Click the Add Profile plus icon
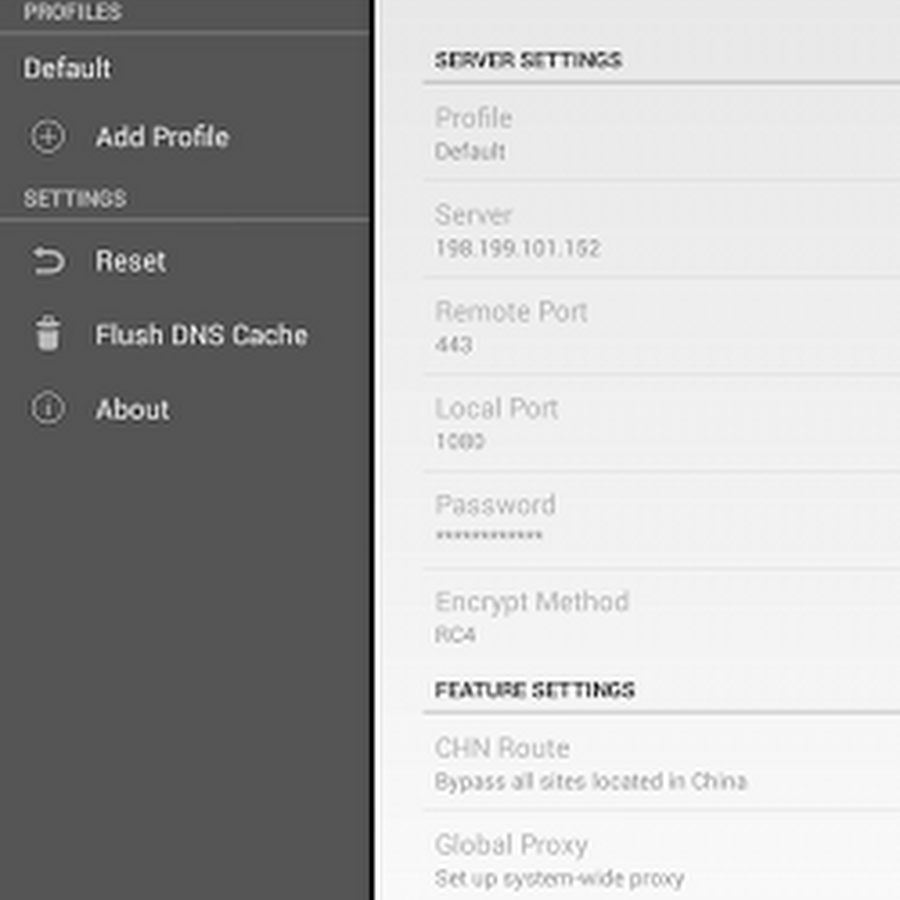The image size is (900, 900). click(x=48, y=137)
